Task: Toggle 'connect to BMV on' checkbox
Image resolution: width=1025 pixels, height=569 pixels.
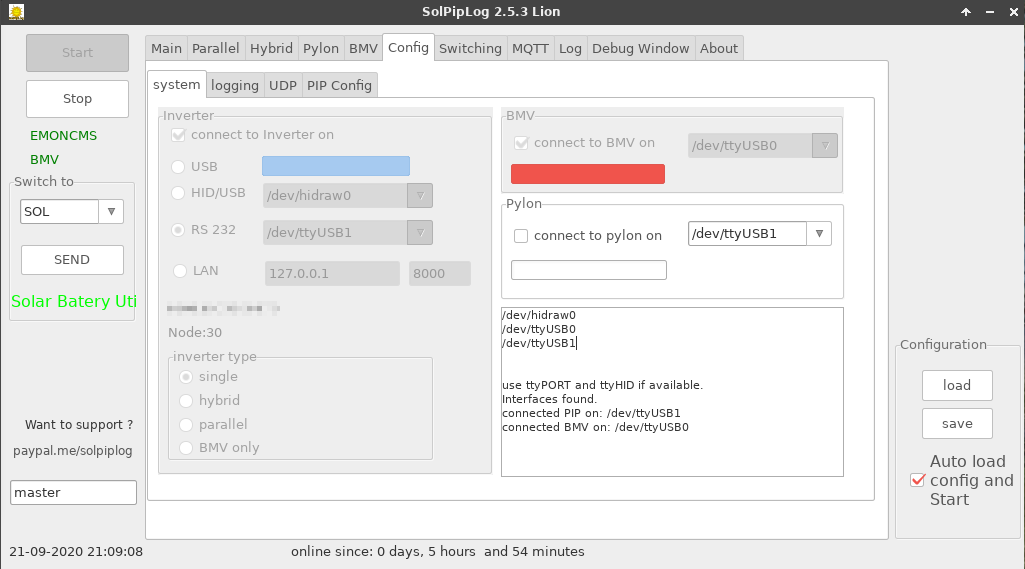Action: coord(521,143)
